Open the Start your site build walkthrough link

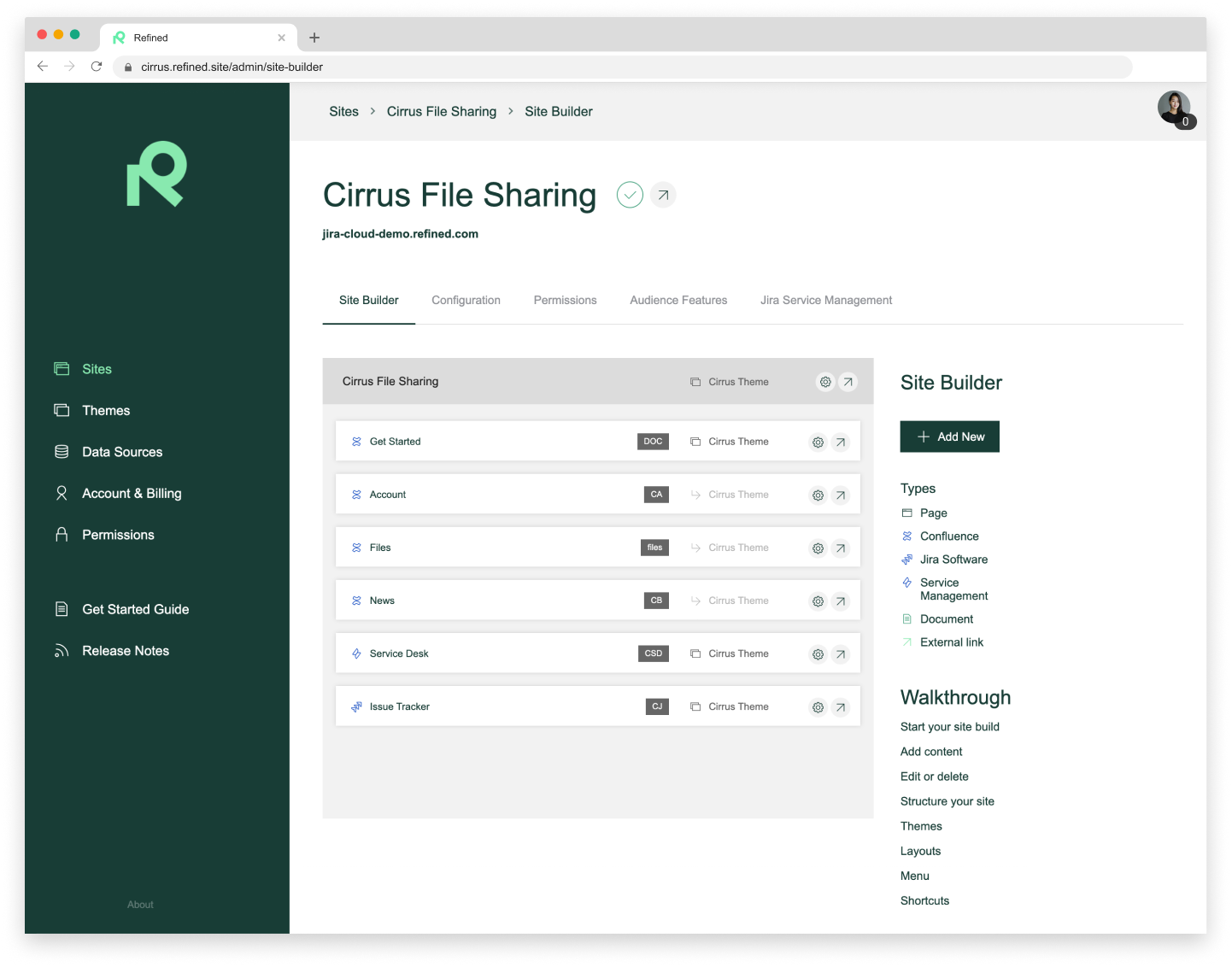pyautogui.click(x=949, y=726)
